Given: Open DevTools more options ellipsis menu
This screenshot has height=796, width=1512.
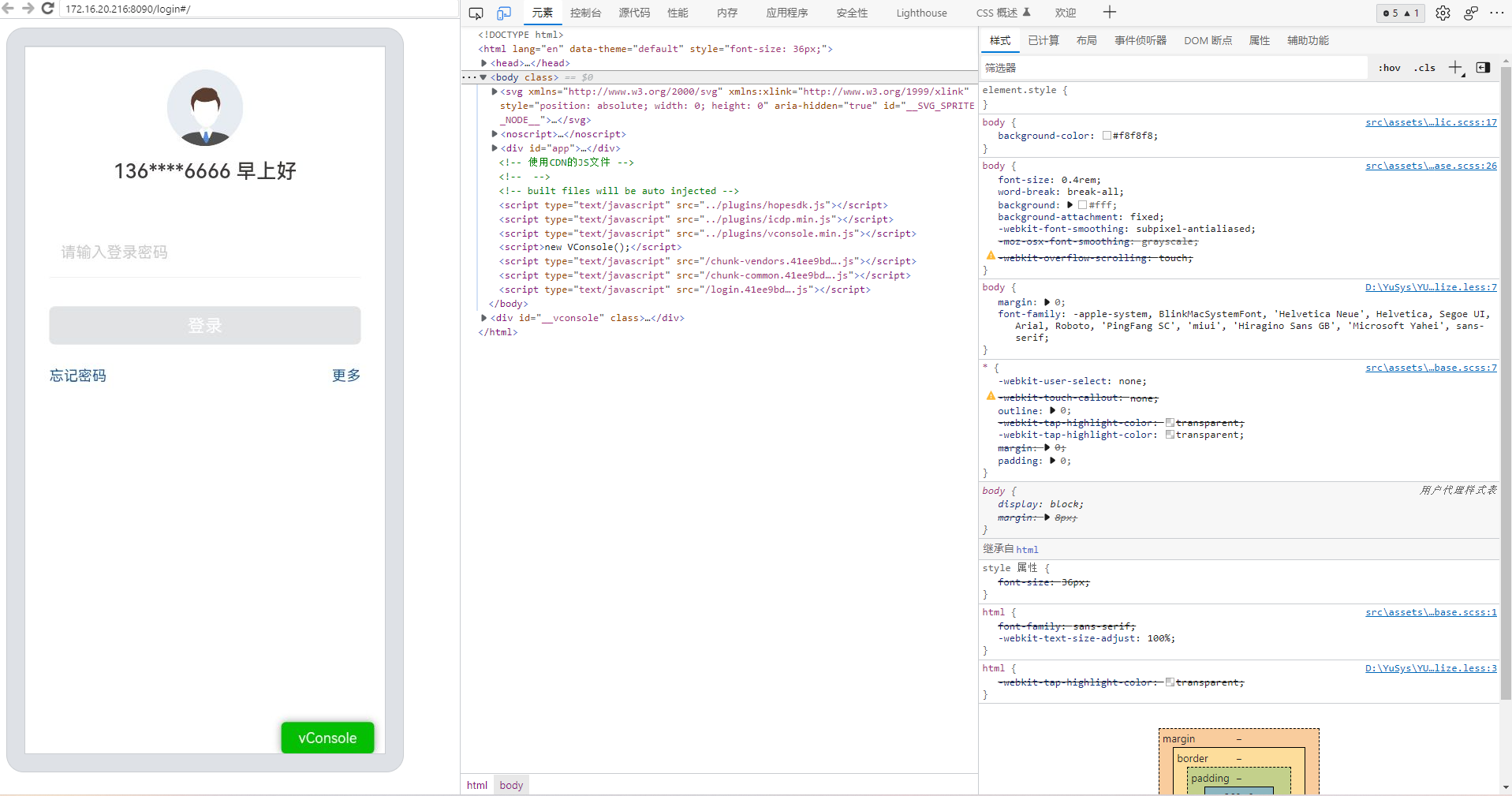Looking at the screenshot, I should 1497,13.
